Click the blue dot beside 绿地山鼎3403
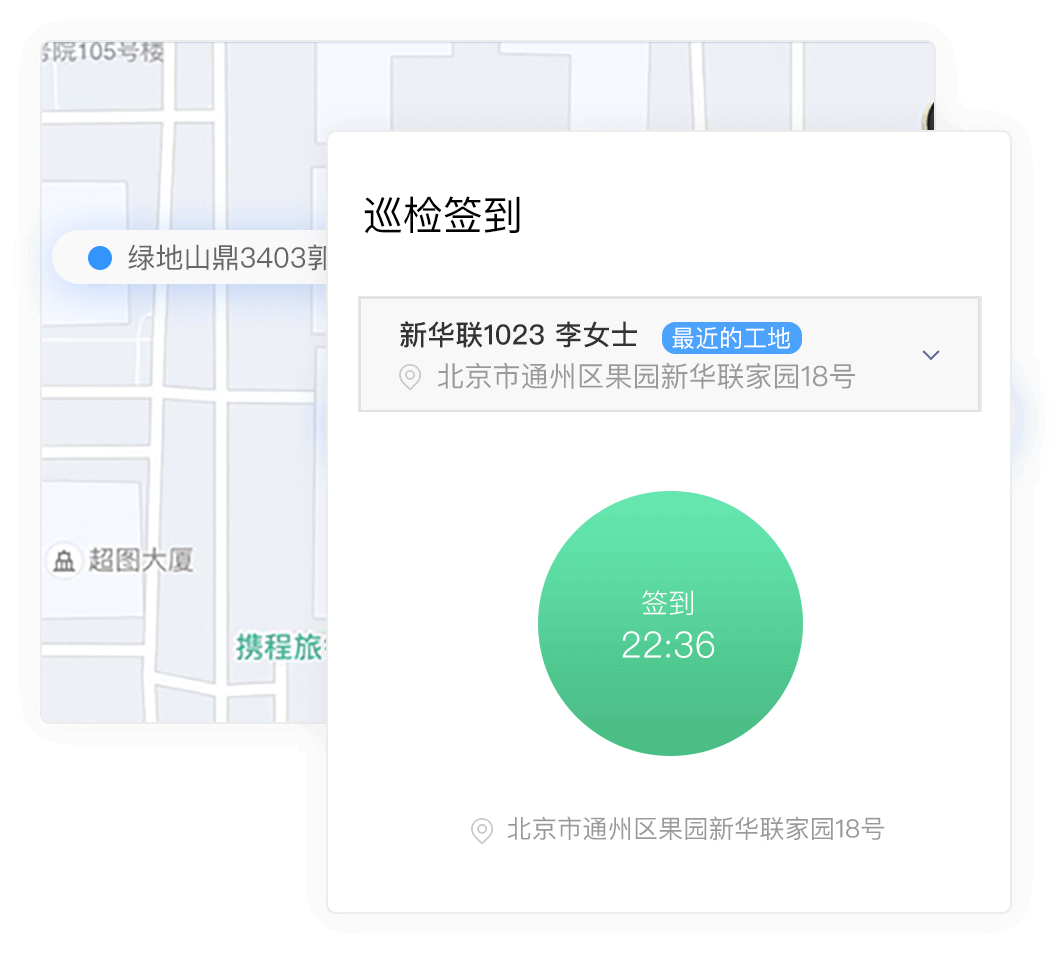 (x=100, y=258)
